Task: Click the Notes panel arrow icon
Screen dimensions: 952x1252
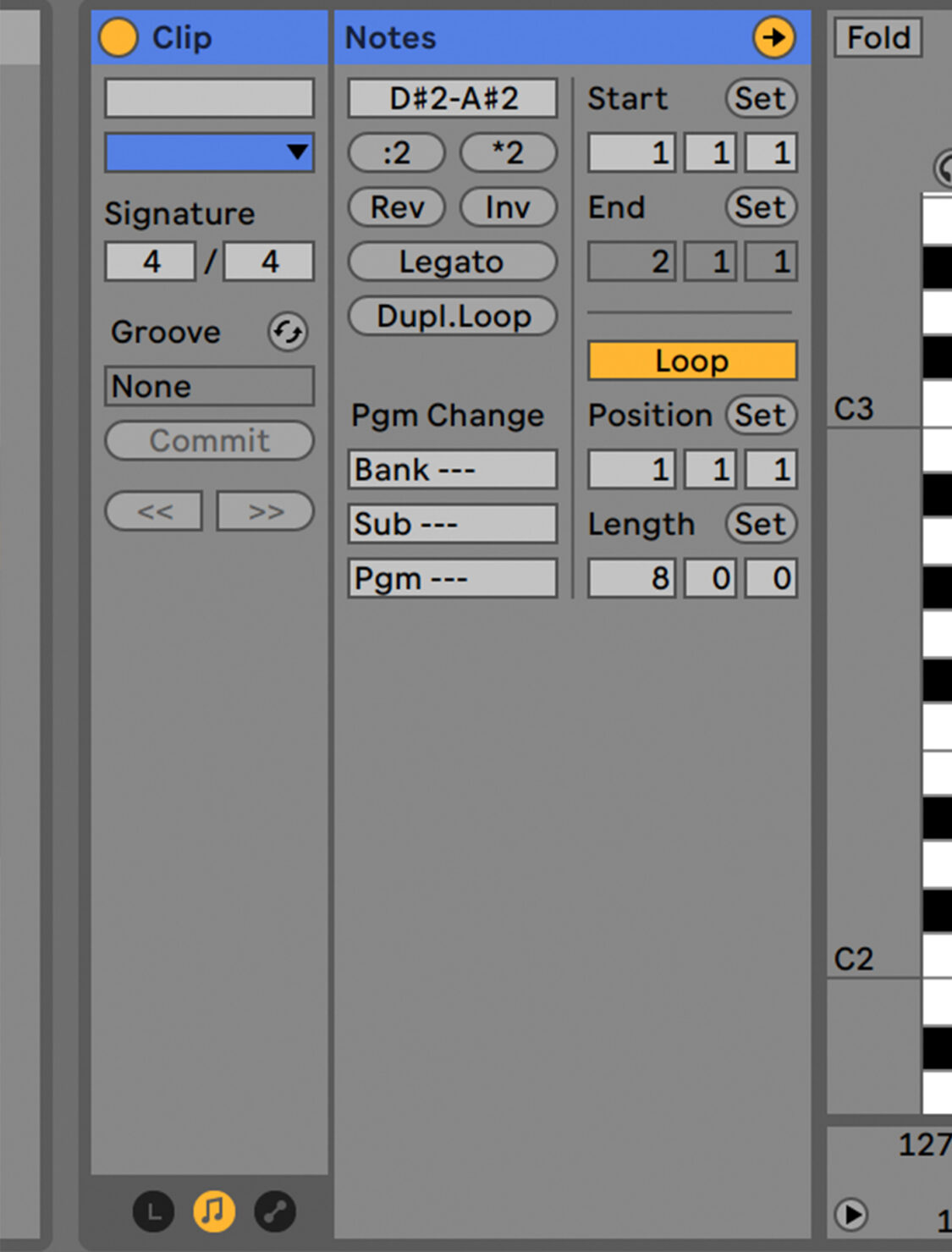Action: click(x=773, y=38)
